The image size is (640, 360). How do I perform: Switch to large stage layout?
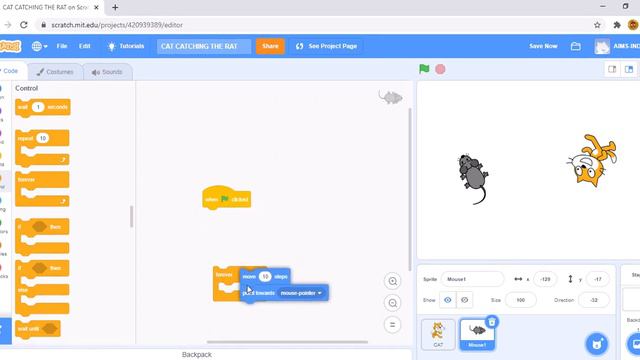coord(629,69)
